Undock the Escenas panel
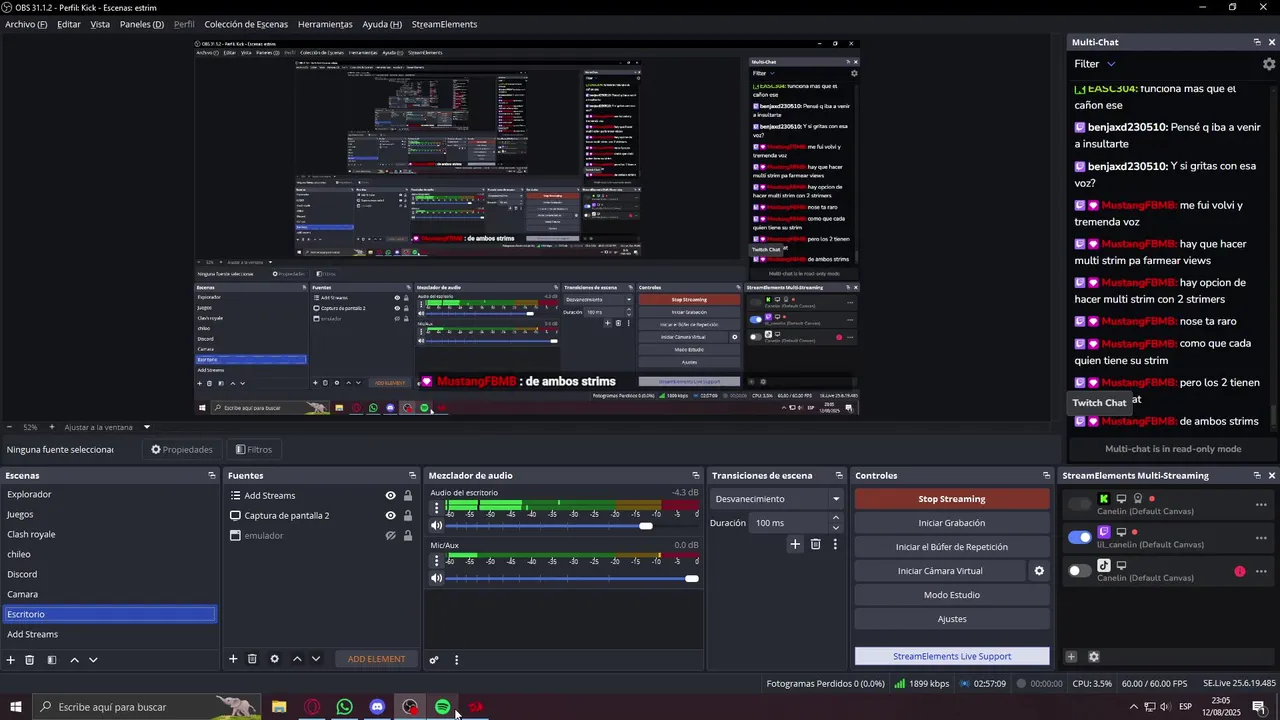 tap(211, 476)
